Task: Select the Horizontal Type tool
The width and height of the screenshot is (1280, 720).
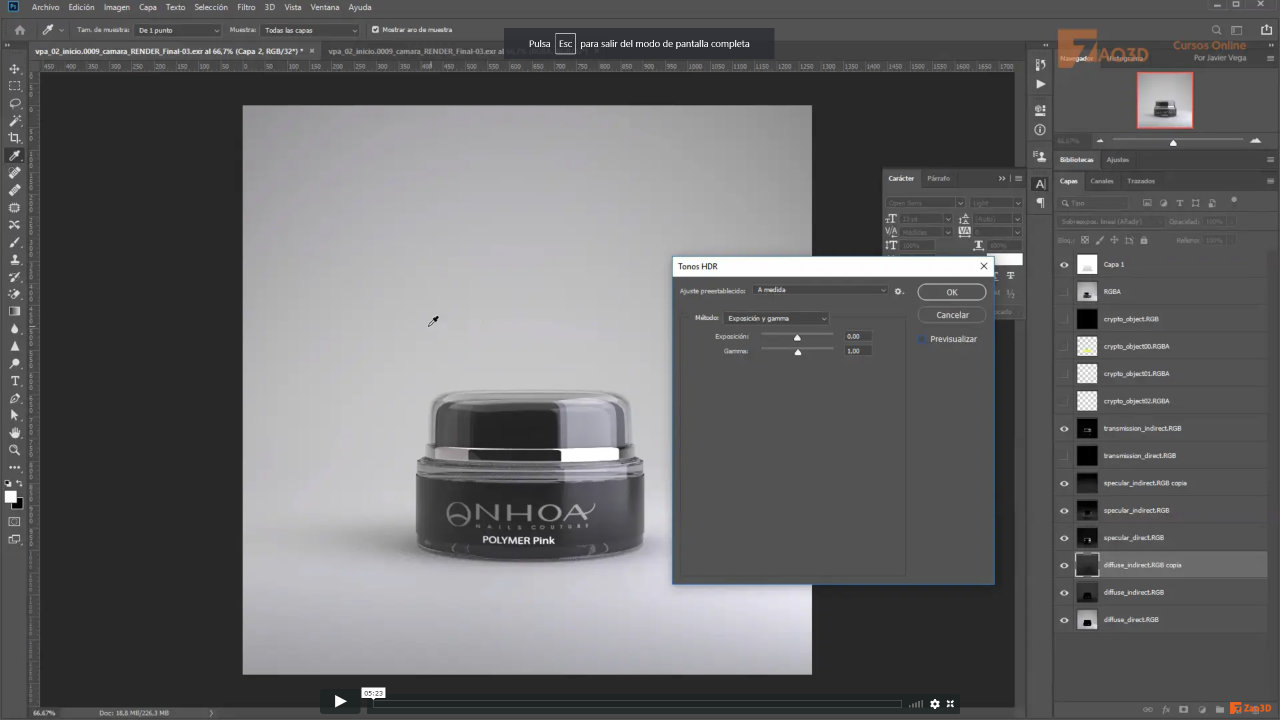Action: click(x=15, y=381)
